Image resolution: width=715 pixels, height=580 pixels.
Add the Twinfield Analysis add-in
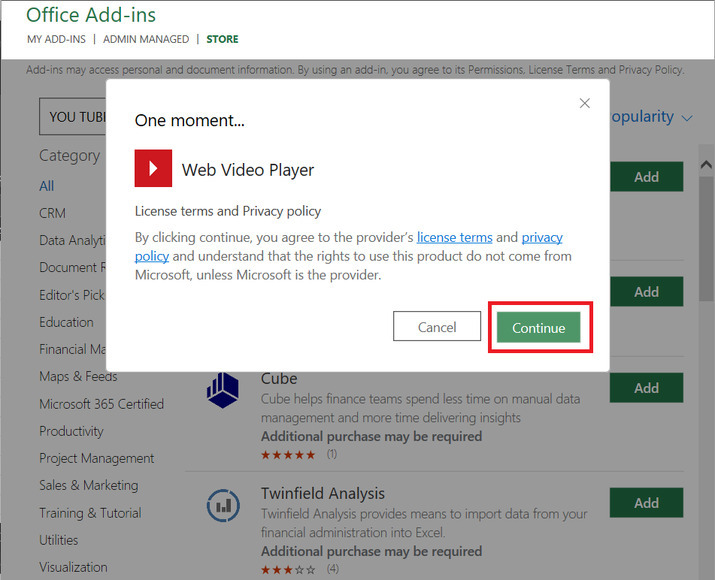coord(646,502)
